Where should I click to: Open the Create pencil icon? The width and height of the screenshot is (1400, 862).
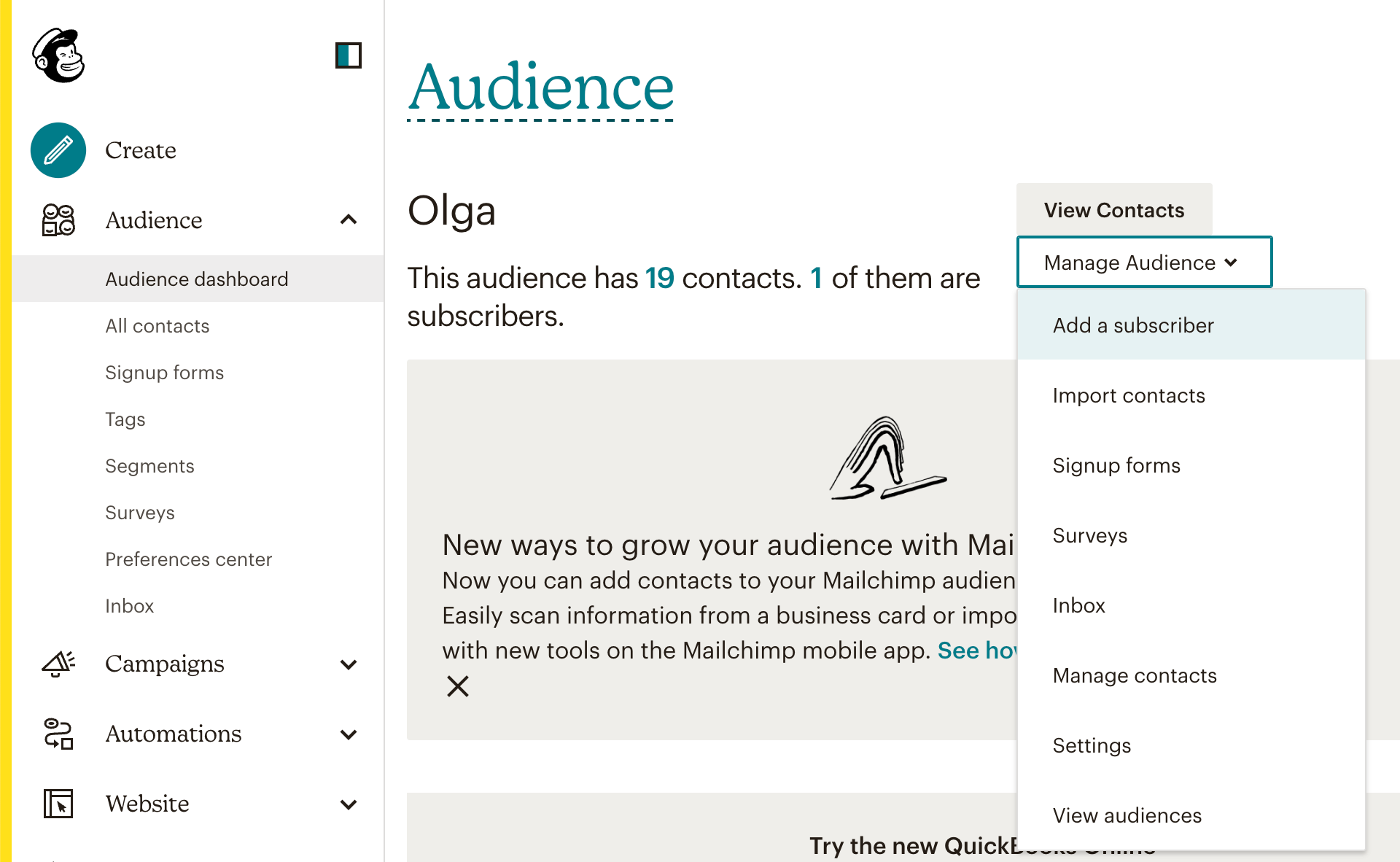[58, 150]
